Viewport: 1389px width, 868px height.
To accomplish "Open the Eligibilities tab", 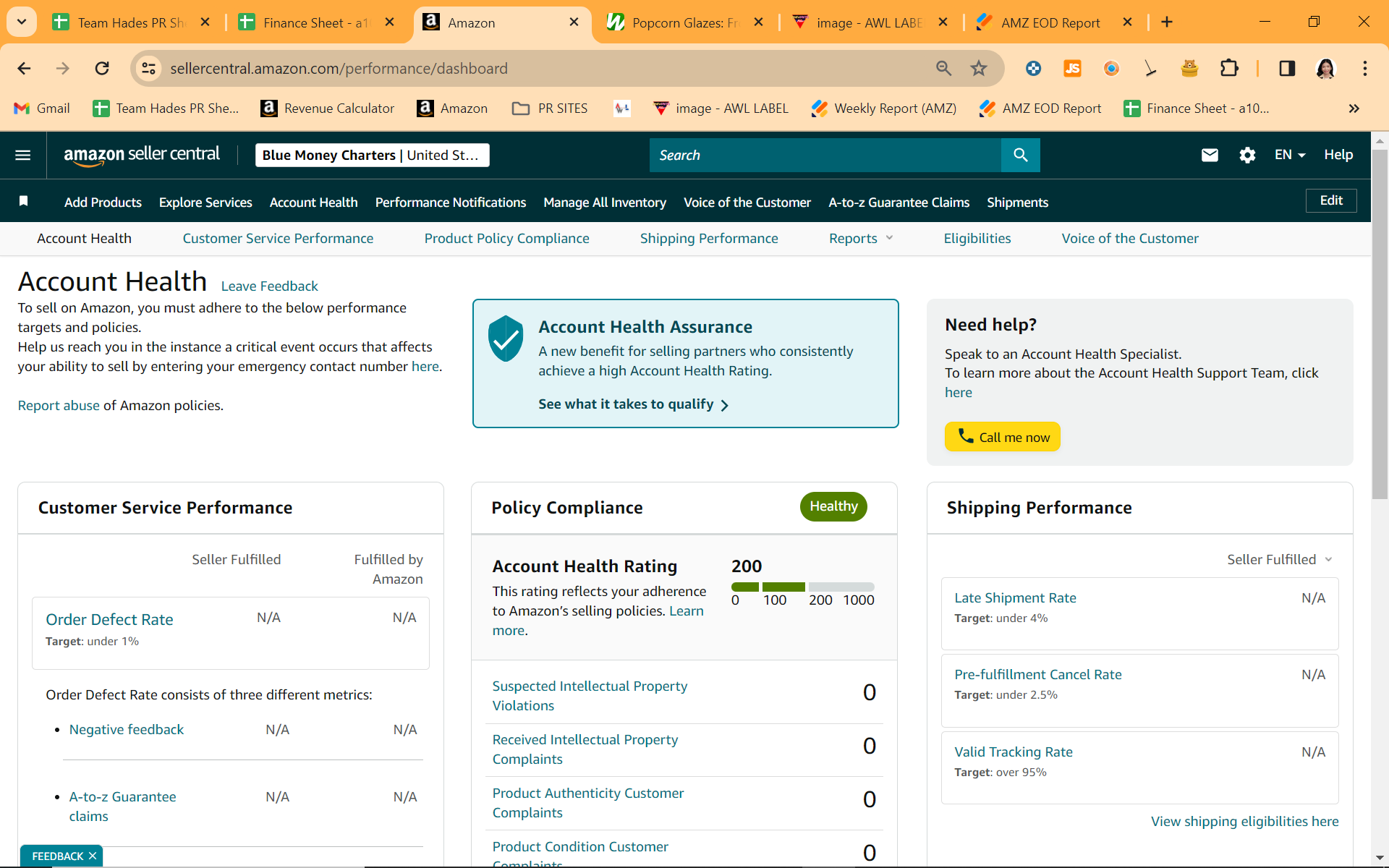I will coord(977,239).
